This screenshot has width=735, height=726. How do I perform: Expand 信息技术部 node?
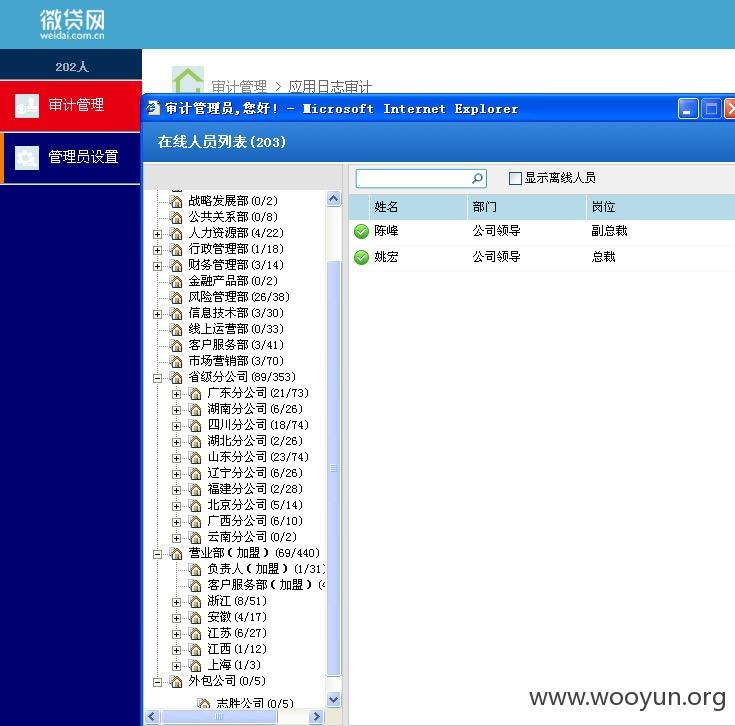158,314
